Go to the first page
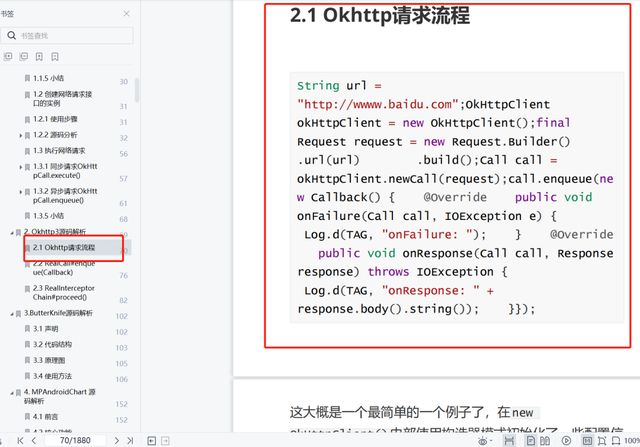Image resolution: width=640 pixels, height=447 pixels. (x=20, y=440)
